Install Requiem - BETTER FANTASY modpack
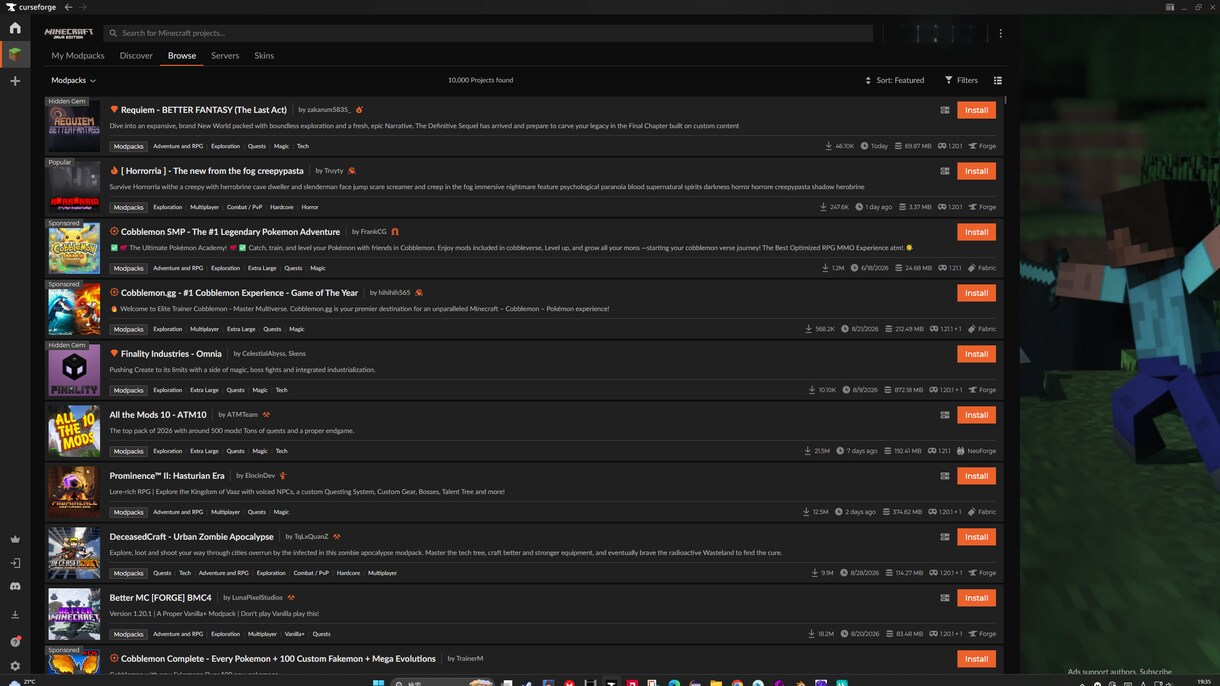 point(976,110)
